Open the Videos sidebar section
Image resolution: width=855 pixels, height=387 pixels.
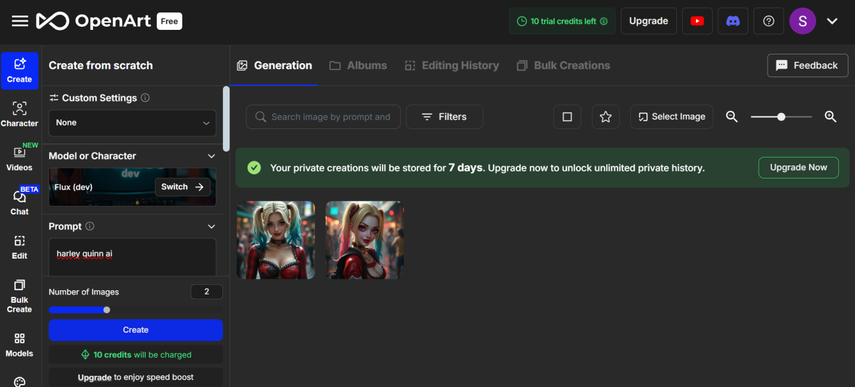click(x=20, y=159)
